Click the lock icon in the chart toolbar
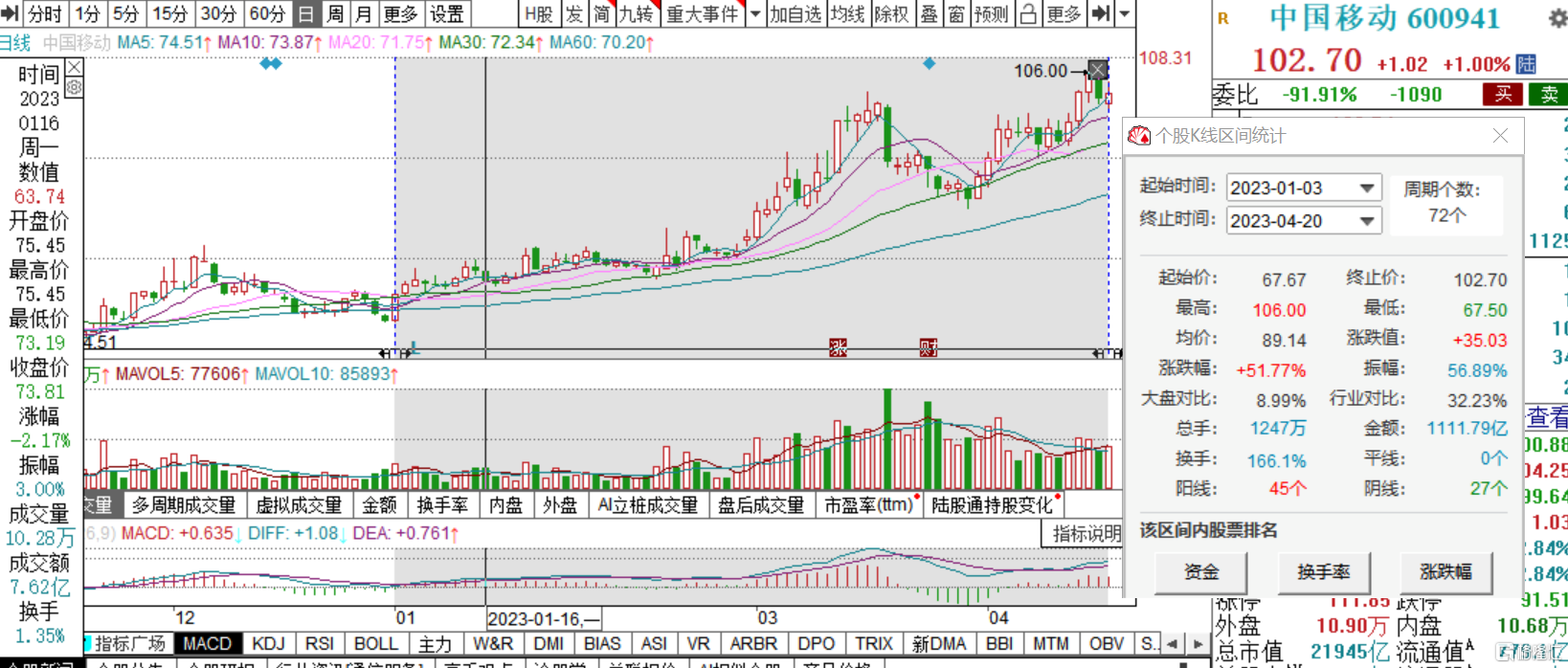 coord(1028,13)
